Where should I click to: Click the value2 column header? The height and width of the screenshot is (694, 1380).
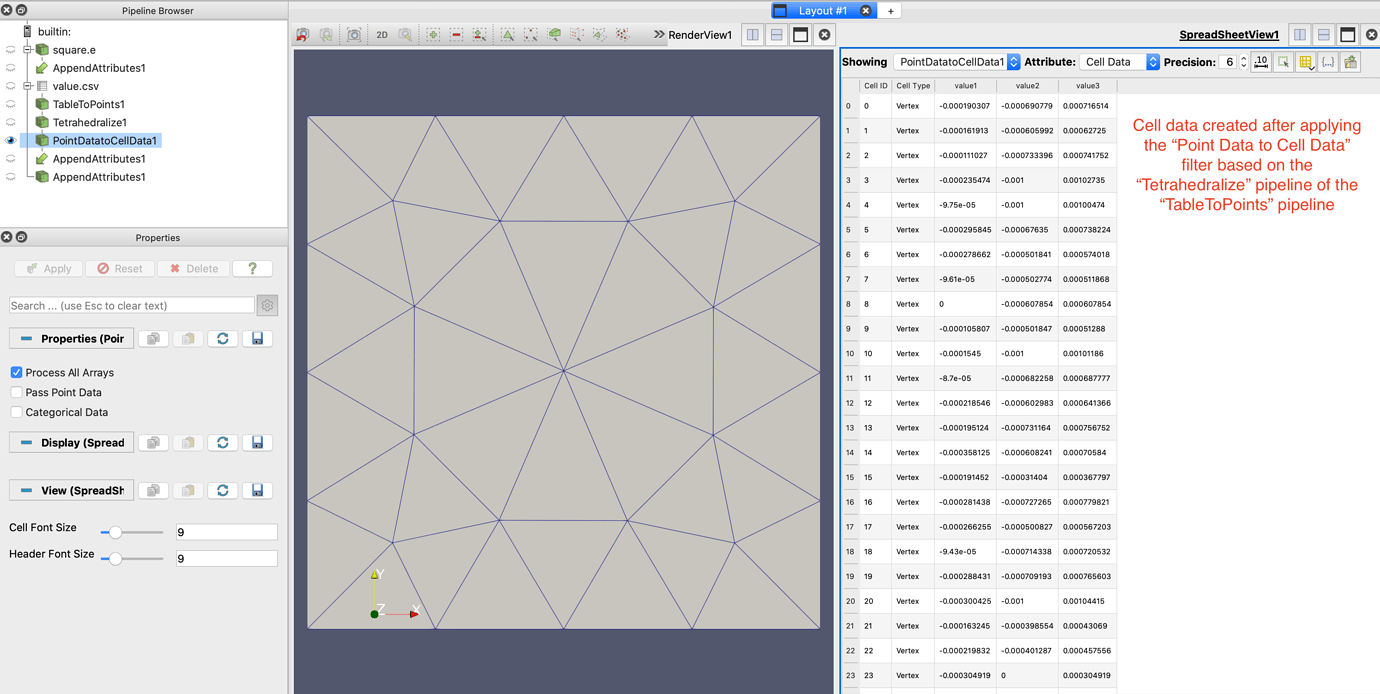1027,86
